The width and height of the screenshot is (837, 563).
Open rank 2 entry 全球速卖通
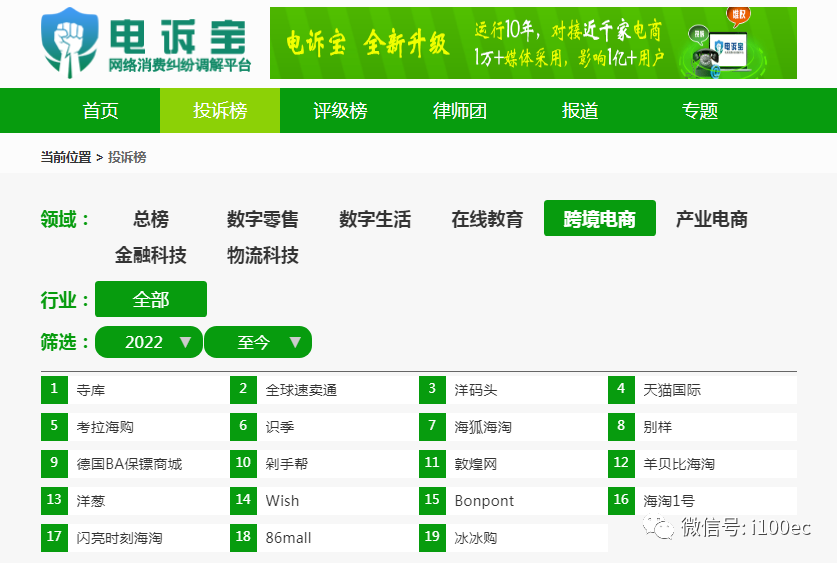click(x=324, y=390)
